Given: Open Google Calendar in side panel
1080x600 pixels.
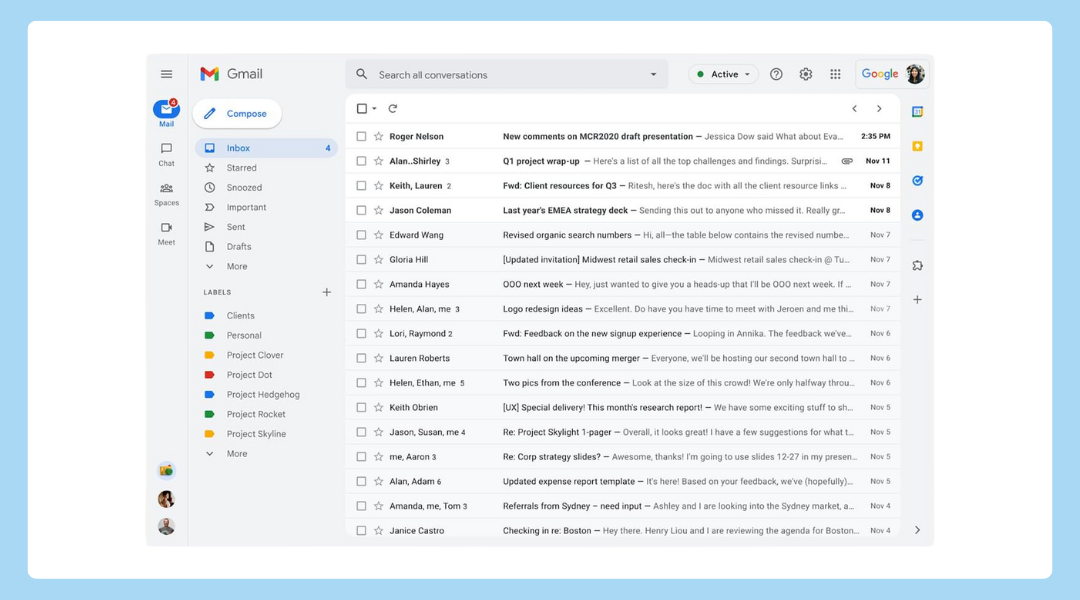Looking at the screenshot, I should [x=917, y=112].
